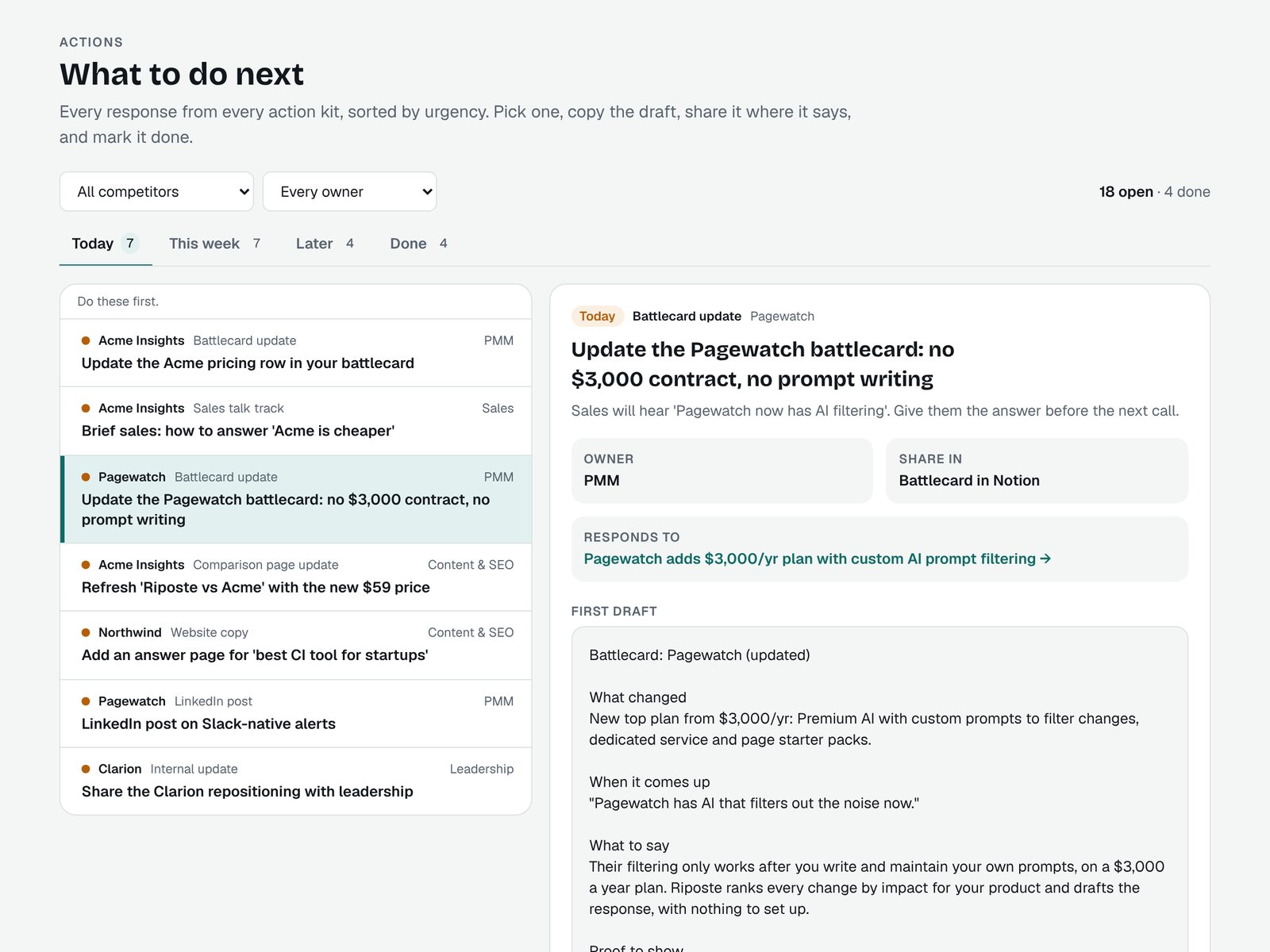Click the 'Internal update' tag on Clarion row

194,770
